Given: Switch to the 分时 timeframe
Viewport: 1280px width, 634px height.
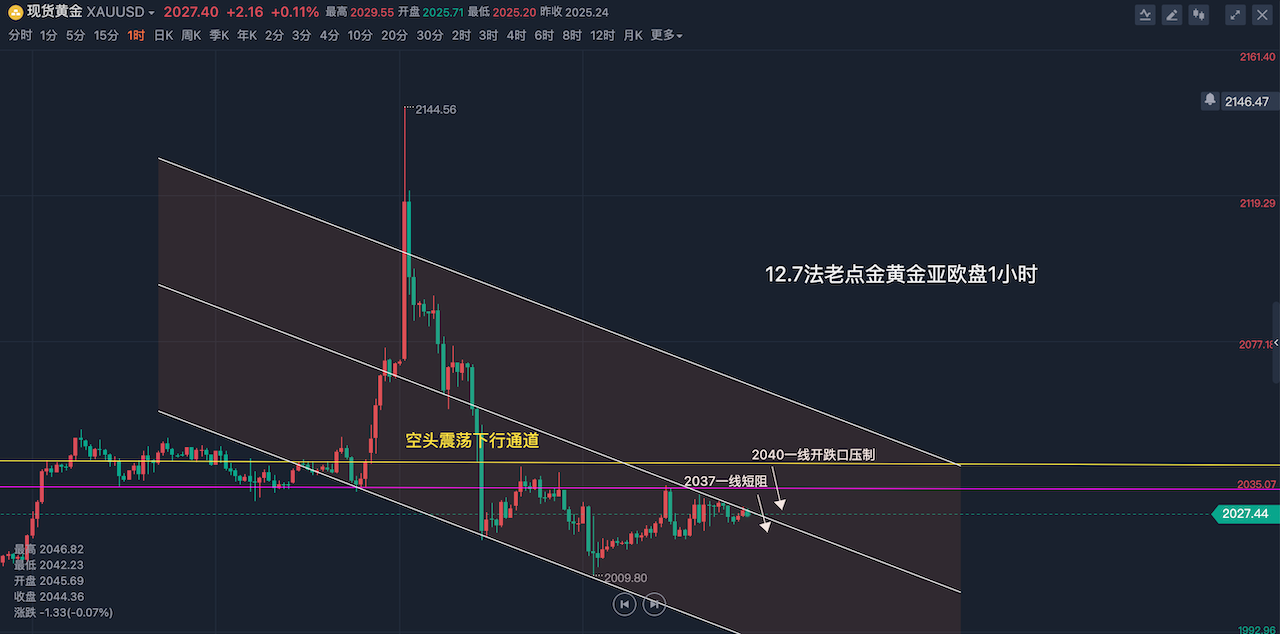Looking at the screenshot, I should pos(20,36).
